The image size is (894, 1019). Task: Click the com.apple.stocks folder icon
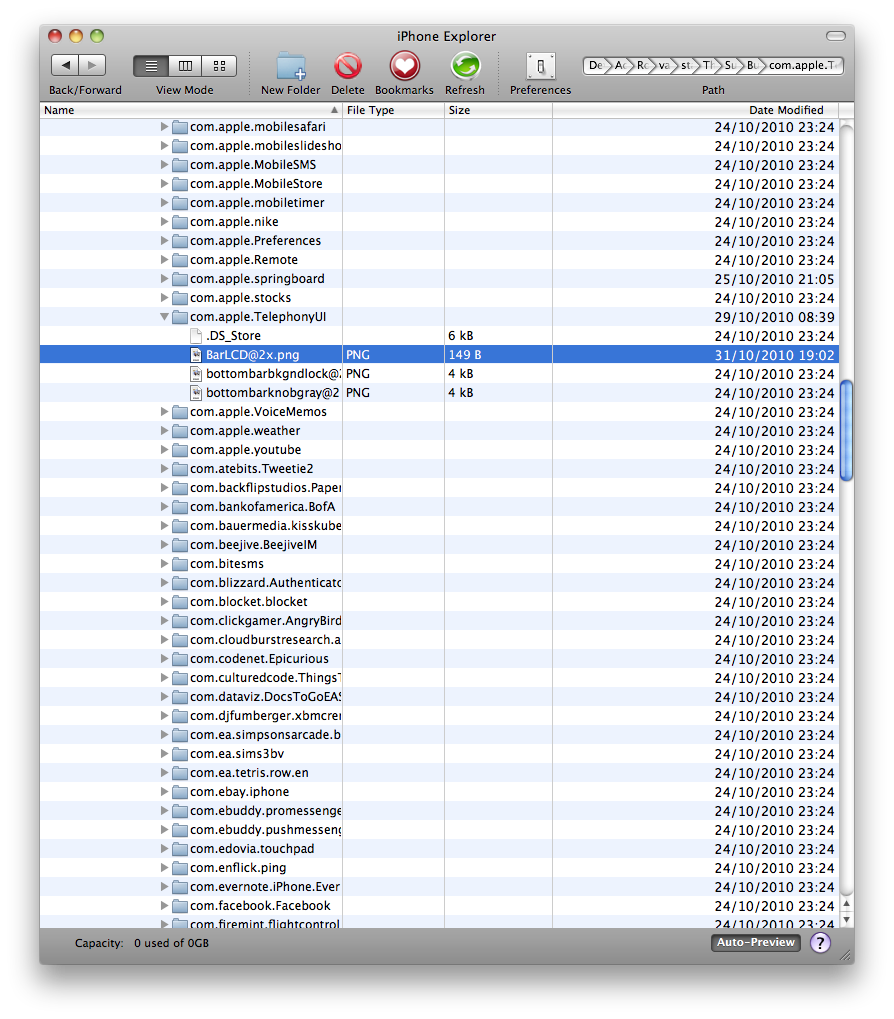180,298
